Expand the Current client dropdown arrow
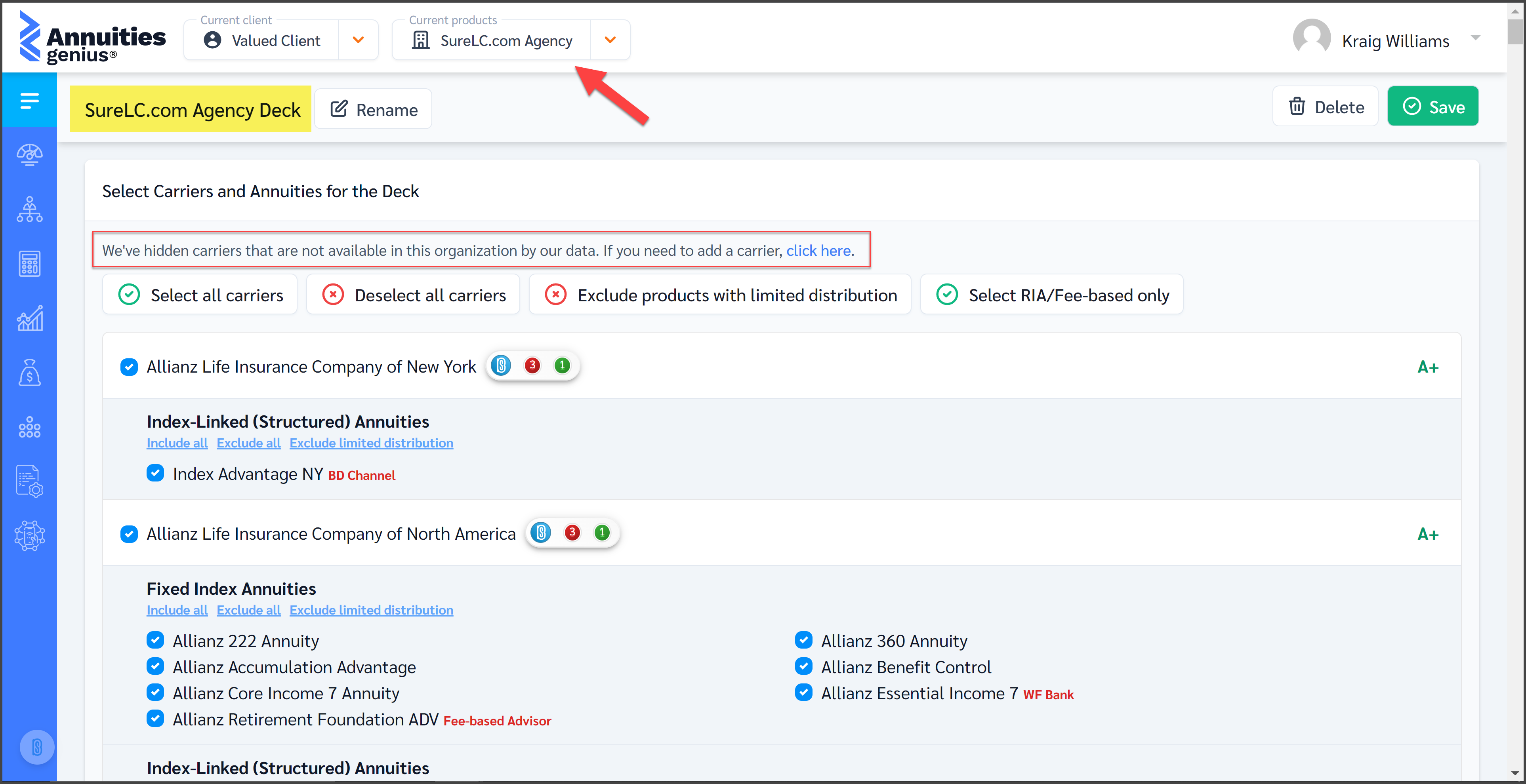 [359, 40]
